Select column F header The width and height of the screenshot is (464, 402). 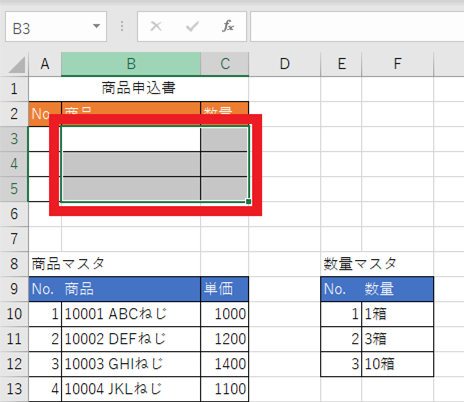397,64
